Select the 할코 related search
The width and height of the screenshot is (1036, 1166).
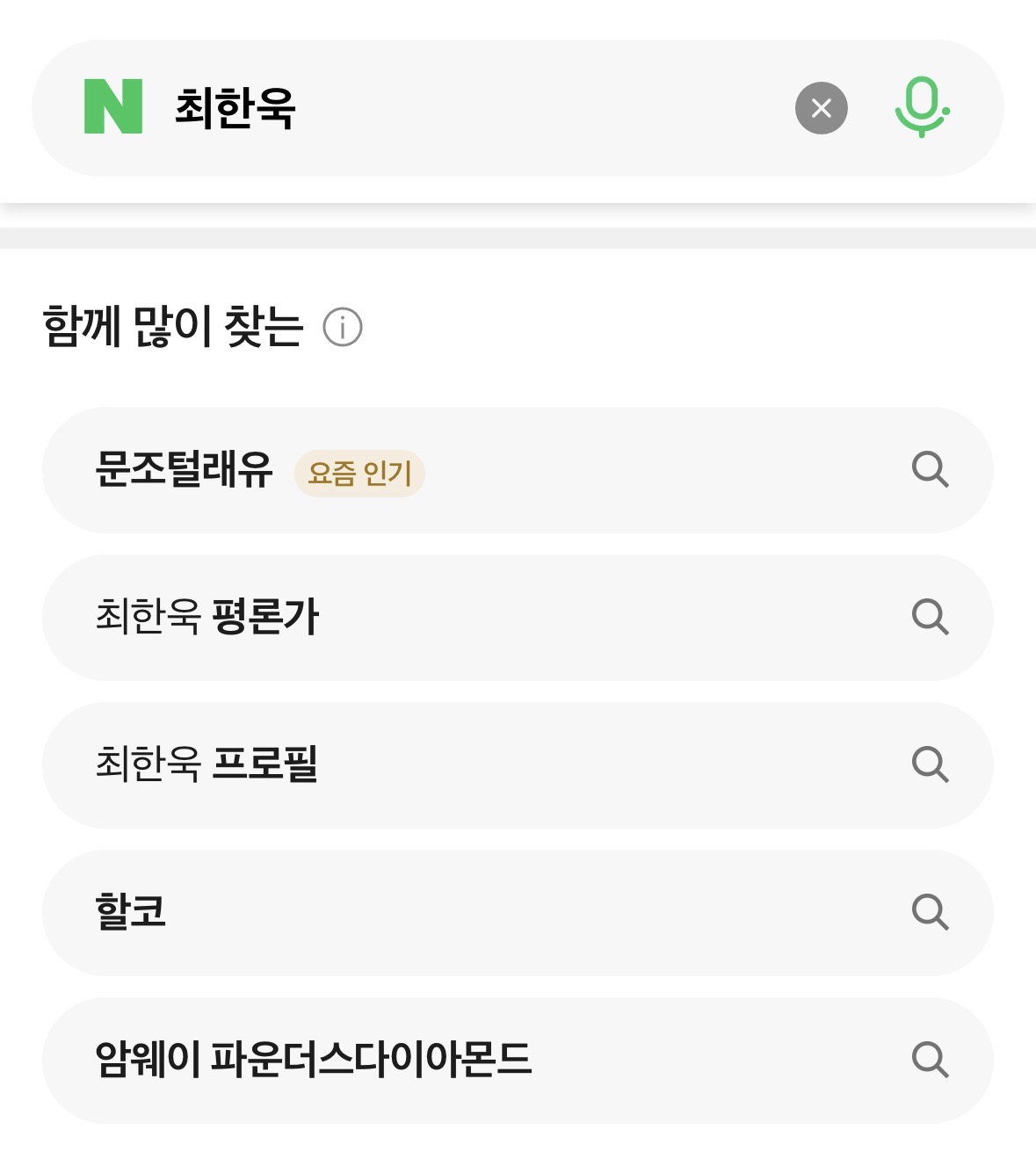point(130,913)
